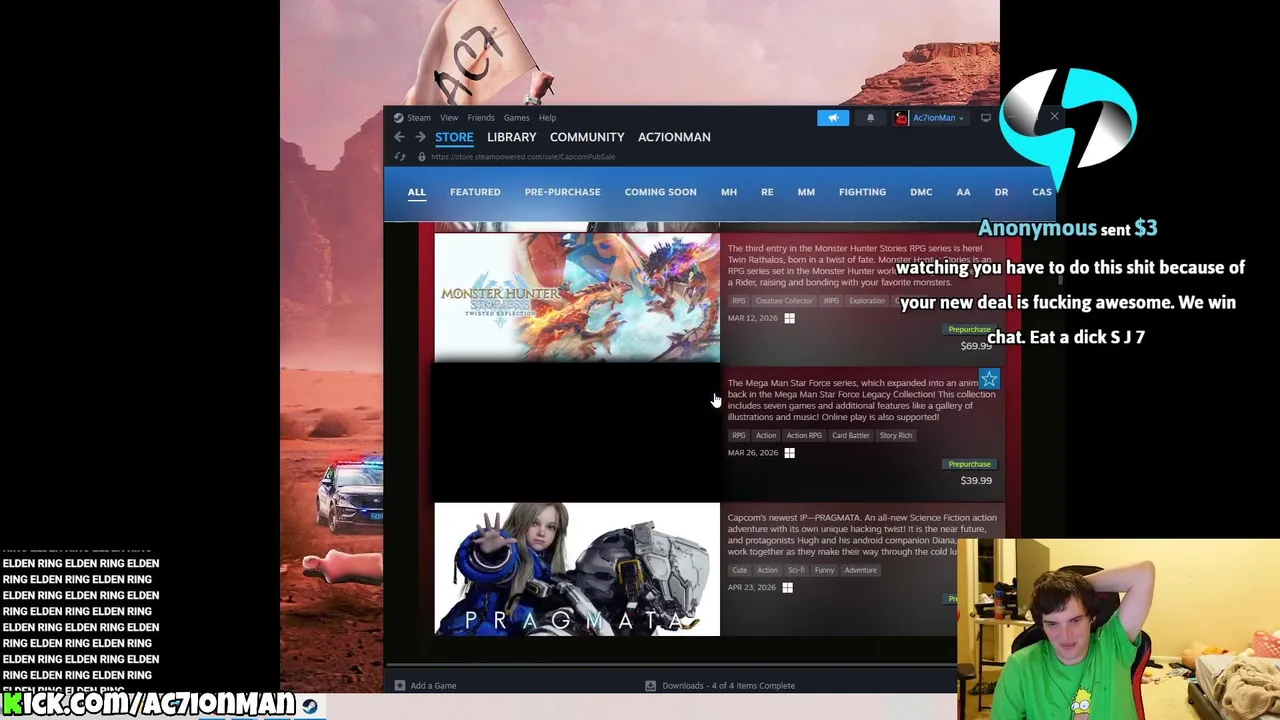Click the padlock icon beside the URL
Viewport: 1280px width, 720px height.
click(x=421, y=157)
